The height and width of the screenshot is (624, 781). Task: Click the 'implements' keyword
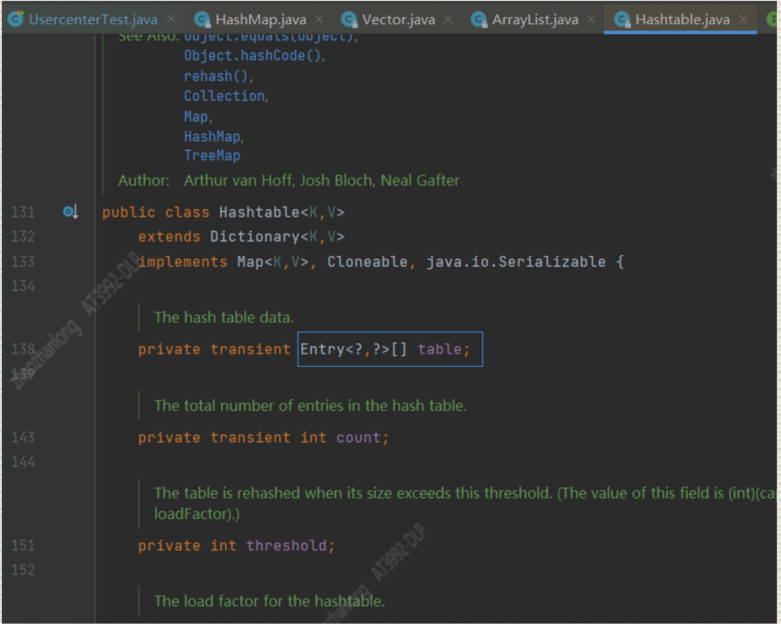click(x=182, y=262)
